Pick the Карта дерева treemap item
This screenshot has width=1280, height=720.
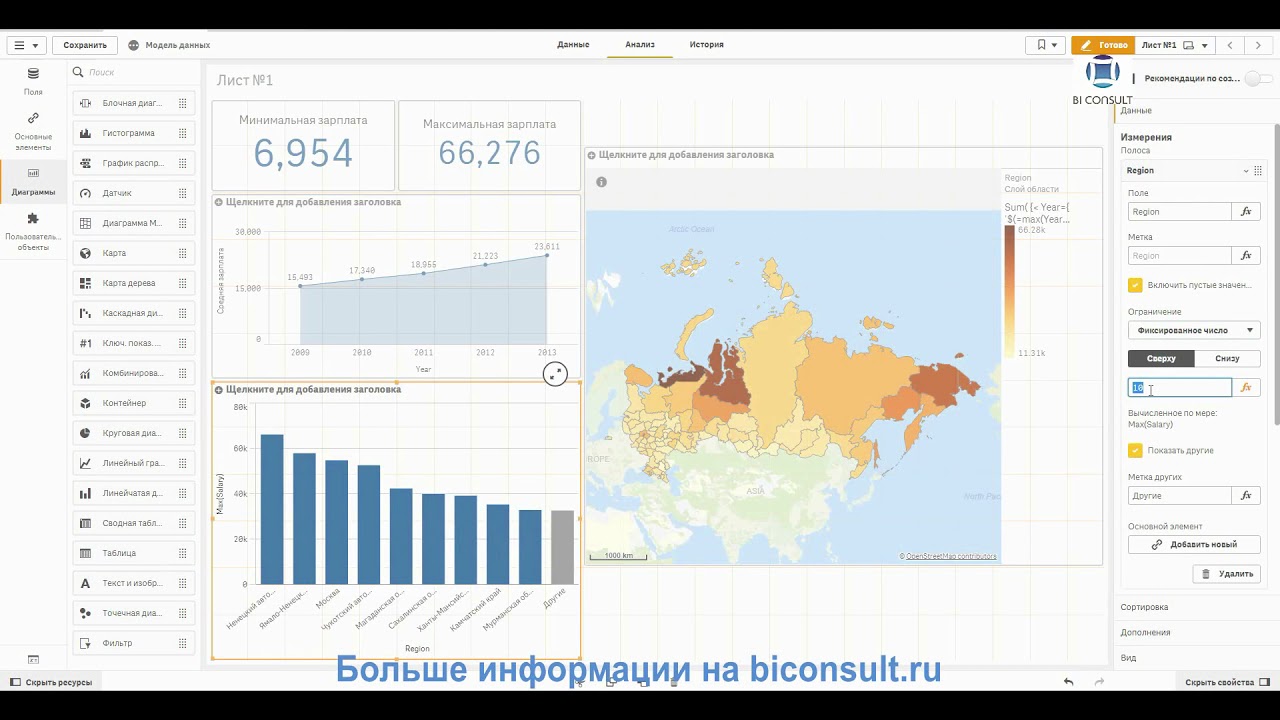pos(134,283)
